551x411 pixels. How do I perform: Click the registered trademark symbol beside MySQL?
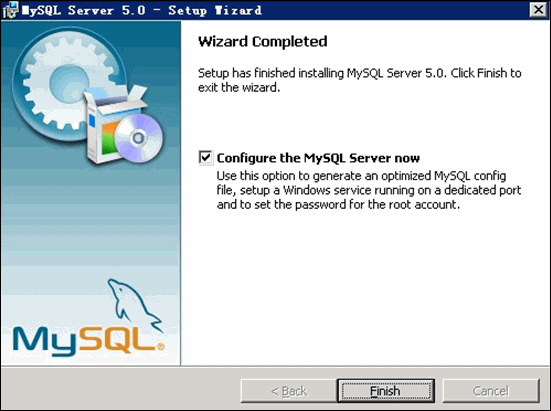(161, 347)
